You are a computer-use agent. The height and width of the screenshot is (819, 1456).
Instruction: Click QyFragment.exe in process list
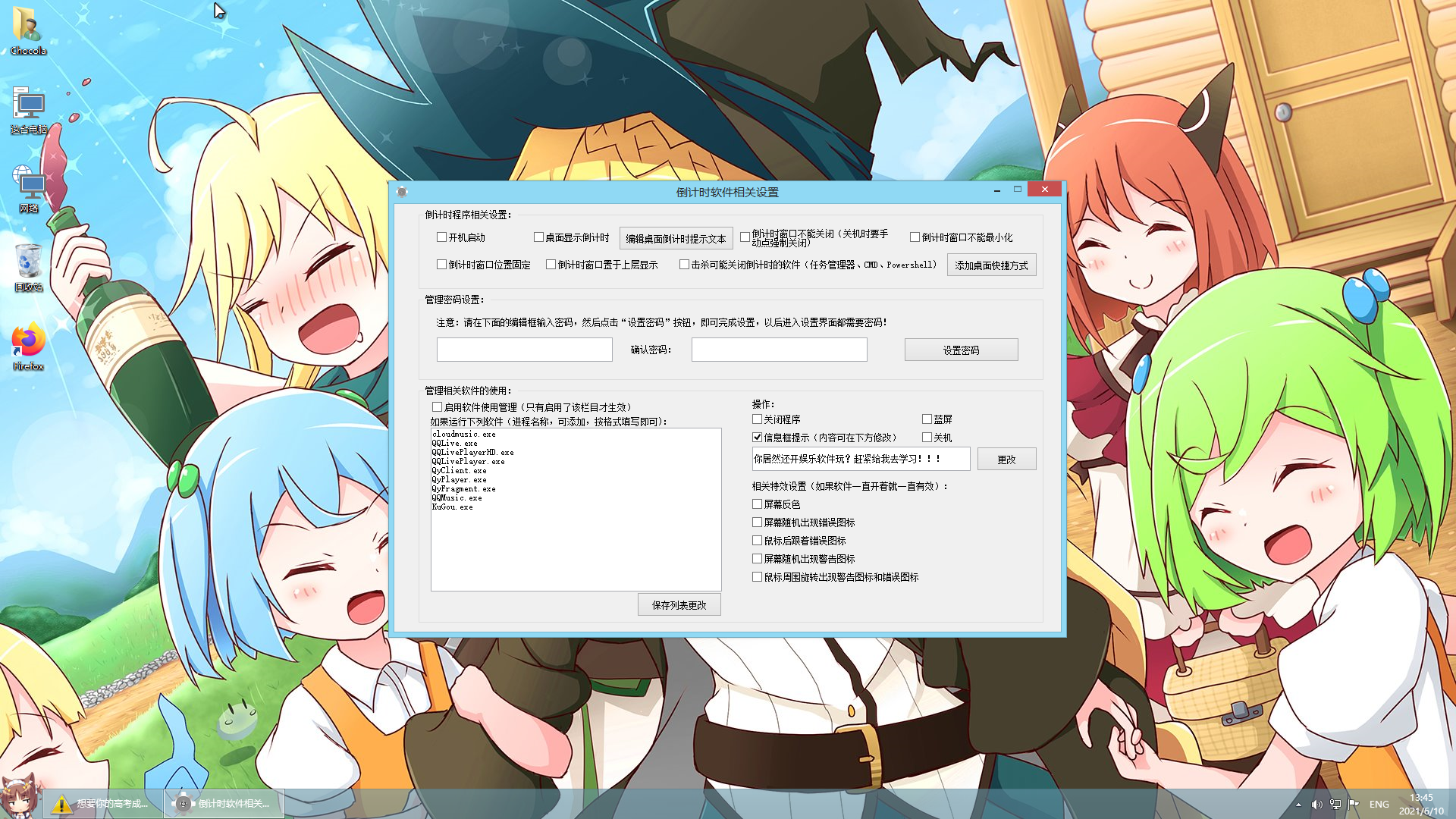(463, 489)
